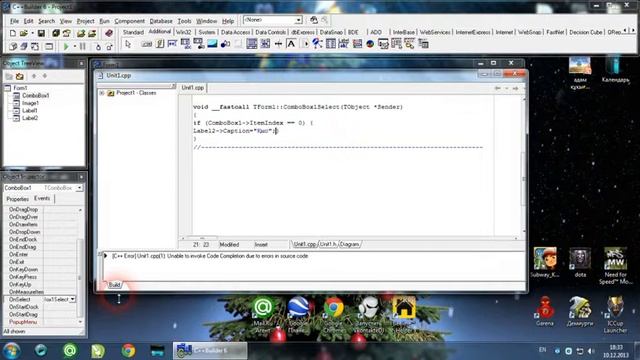Switch to the Unit1.h editor tab
640x360 pixels.
[328, 244]
